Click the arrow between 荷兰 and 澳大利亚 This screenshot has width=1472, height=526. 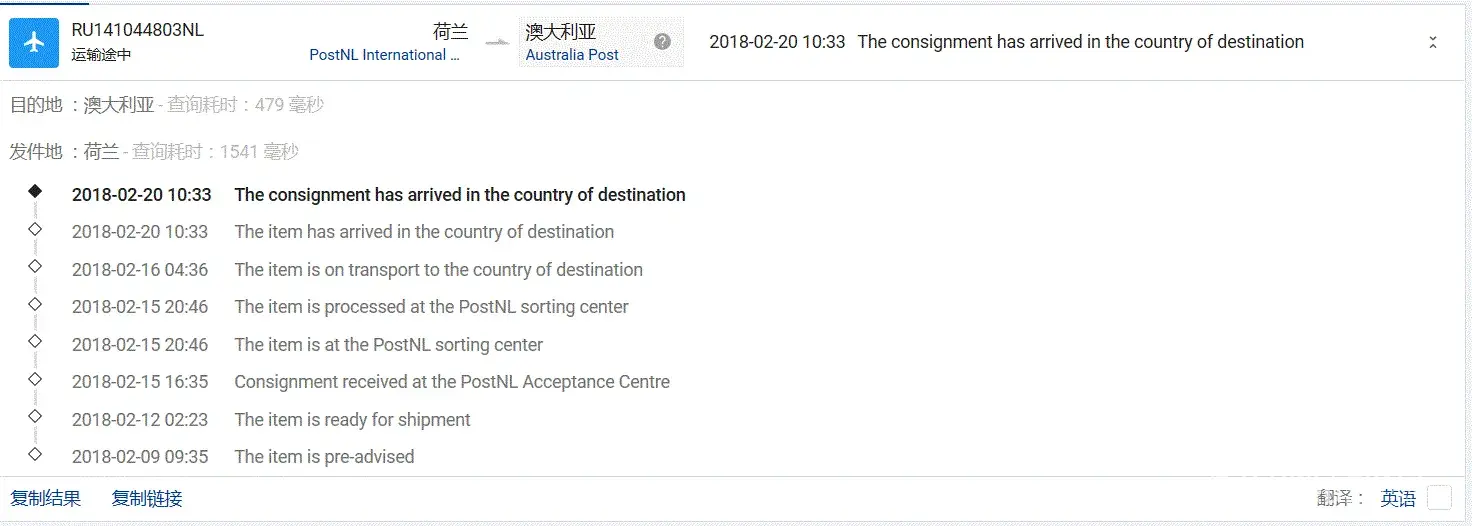point(497,43)
